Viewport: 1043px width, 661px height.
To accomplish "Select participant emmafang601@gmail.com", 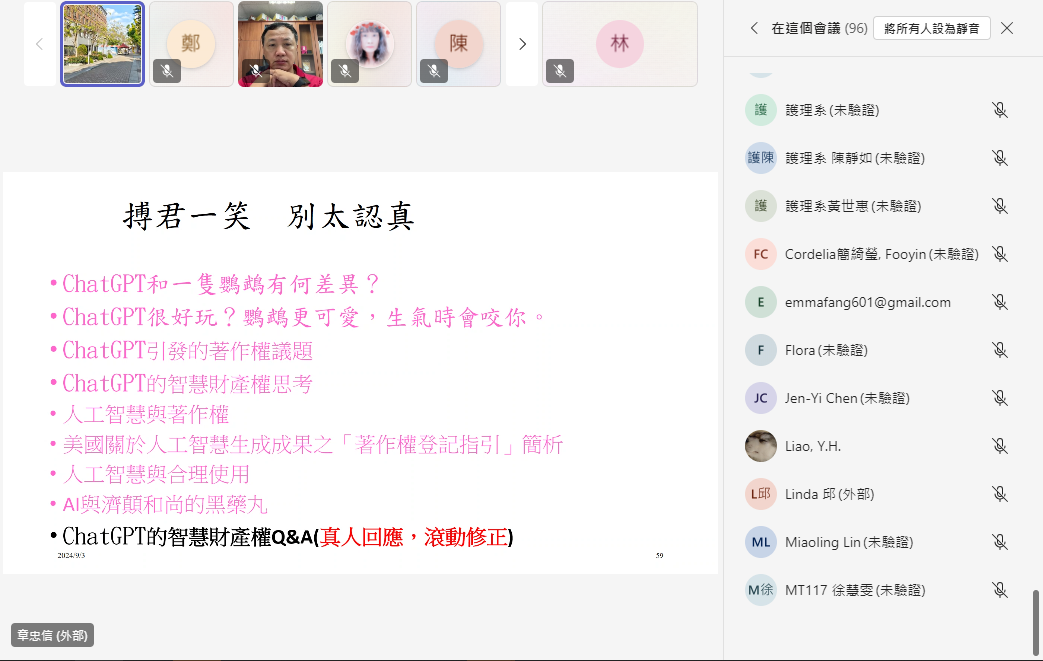I will [x=867, y=303].
